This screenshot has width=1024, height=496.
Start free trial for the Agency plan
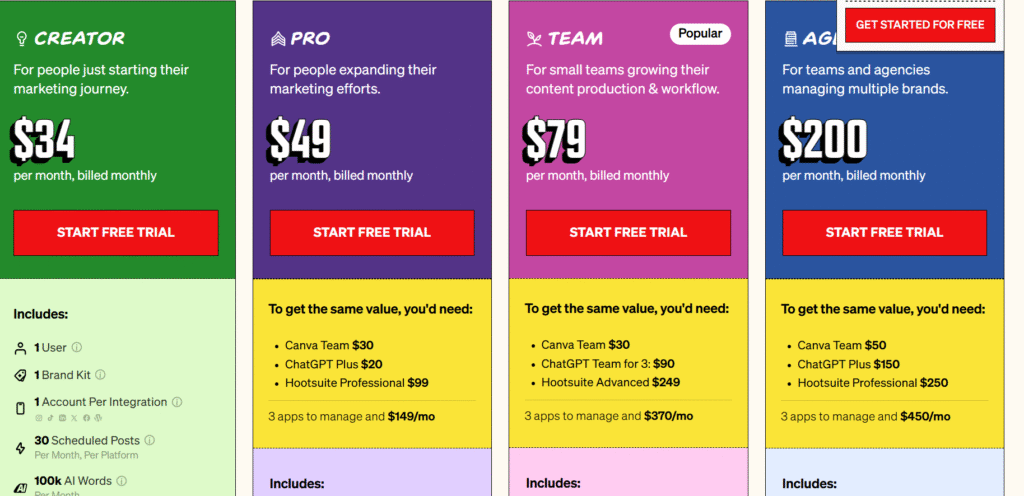click(x=884, y=232)
